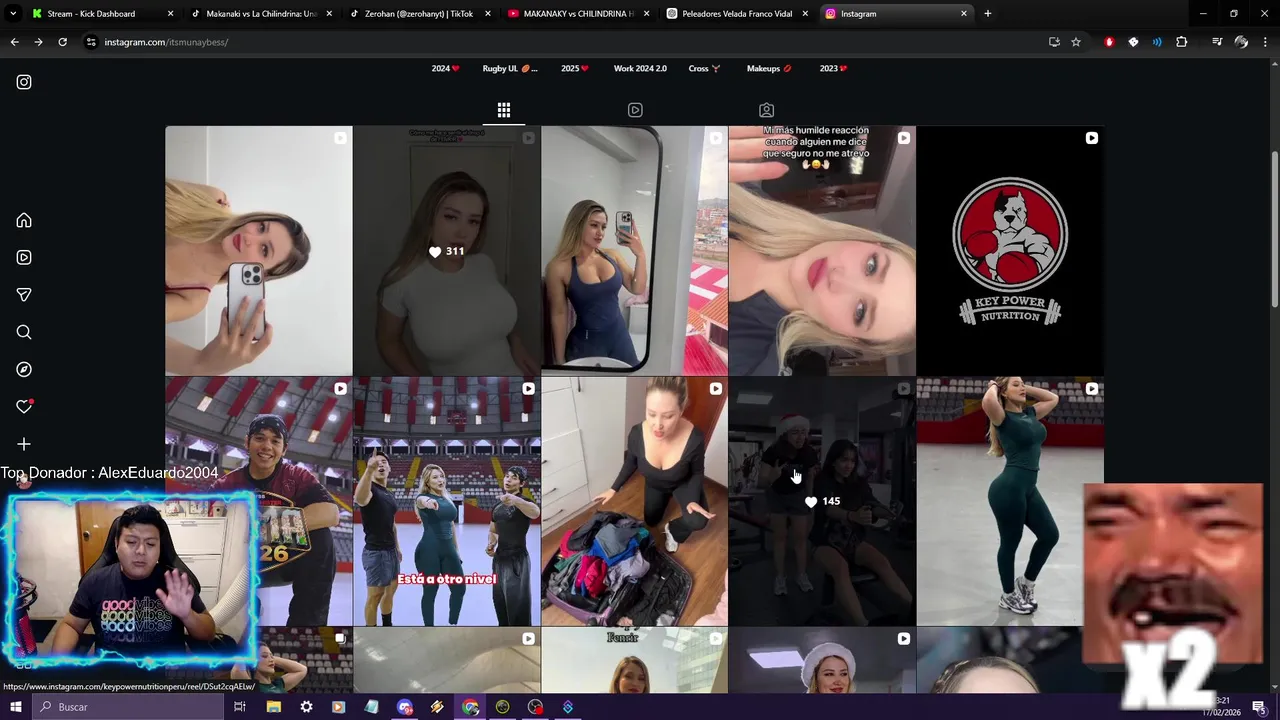Open Explore compass icon in sidebar
This screenshot has height=720, width=1280.
click(24, 369)
